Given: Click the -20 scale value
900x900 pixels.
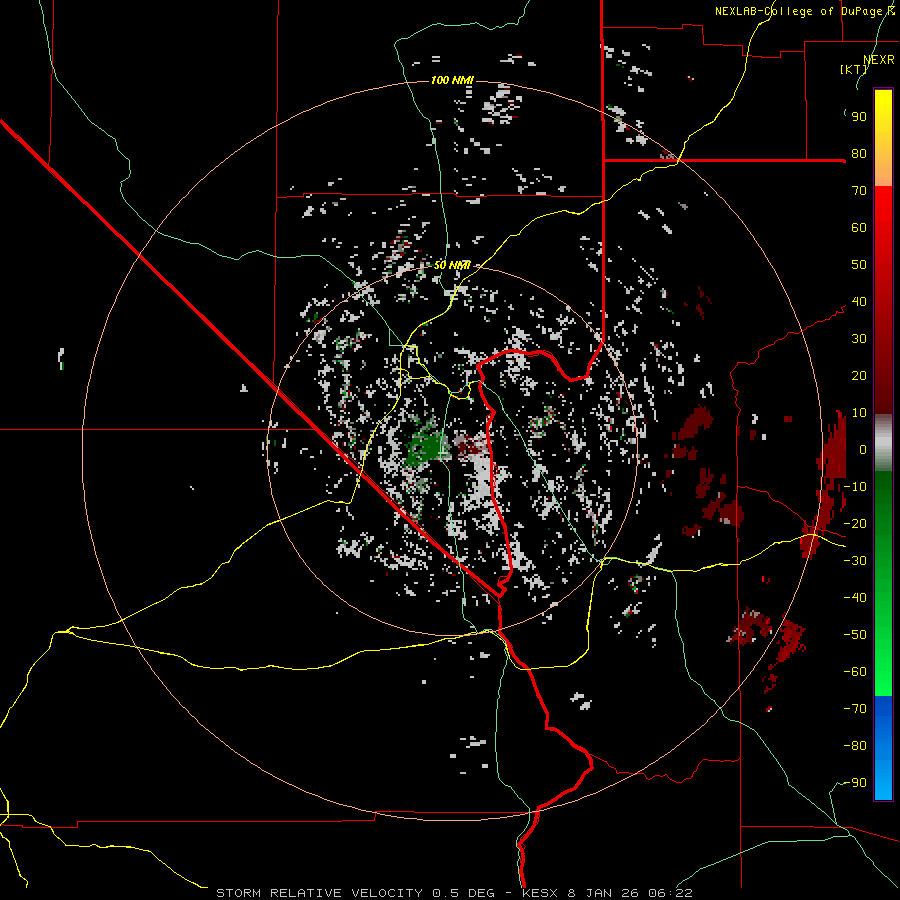Looking at the screenshot, I should point(855,524).
